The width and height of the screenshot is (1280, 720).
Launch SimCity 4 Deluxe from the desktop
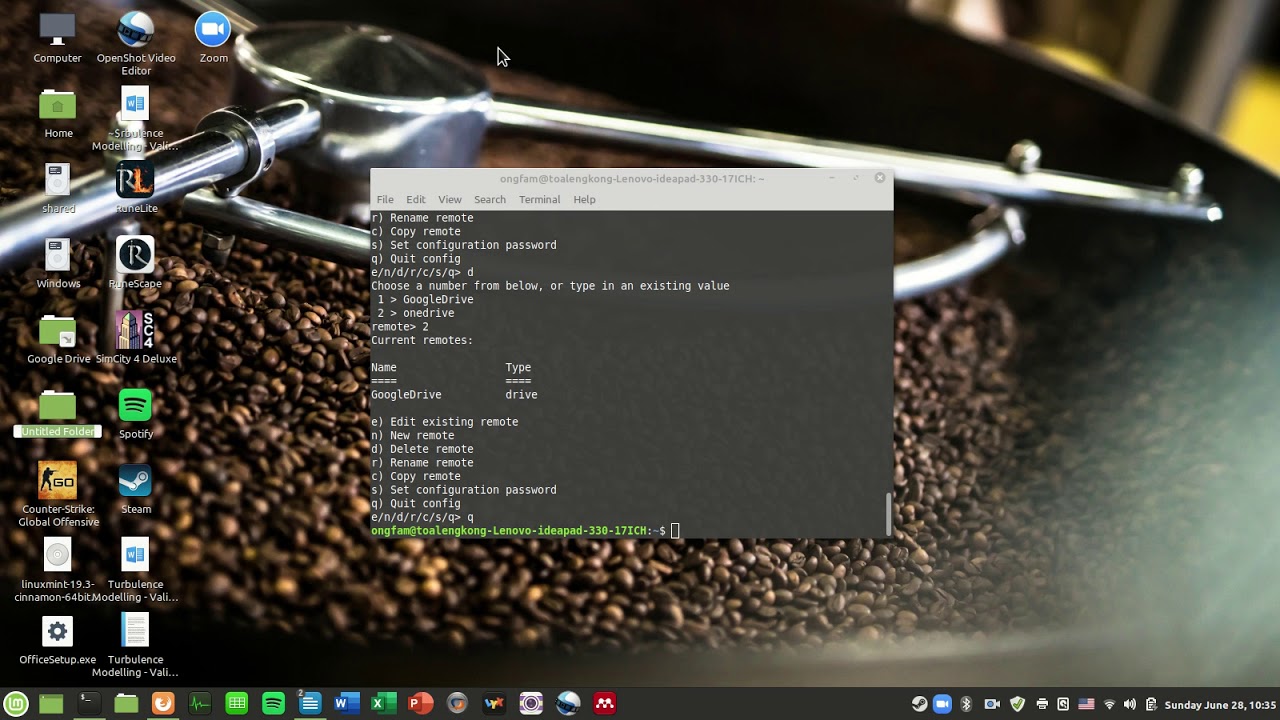point(135,338)
